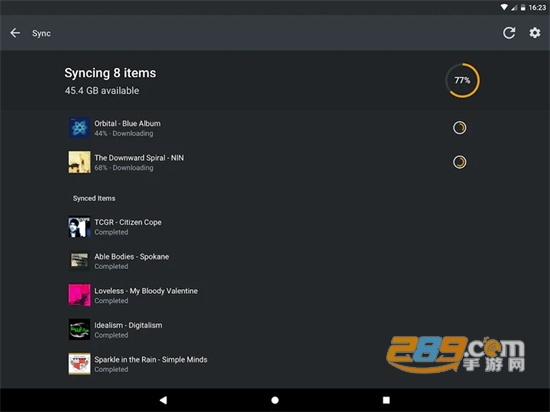The width and height of the screenshot is (550, 412).
Task: Select the Synced Items section header
Action: (94, 198)
